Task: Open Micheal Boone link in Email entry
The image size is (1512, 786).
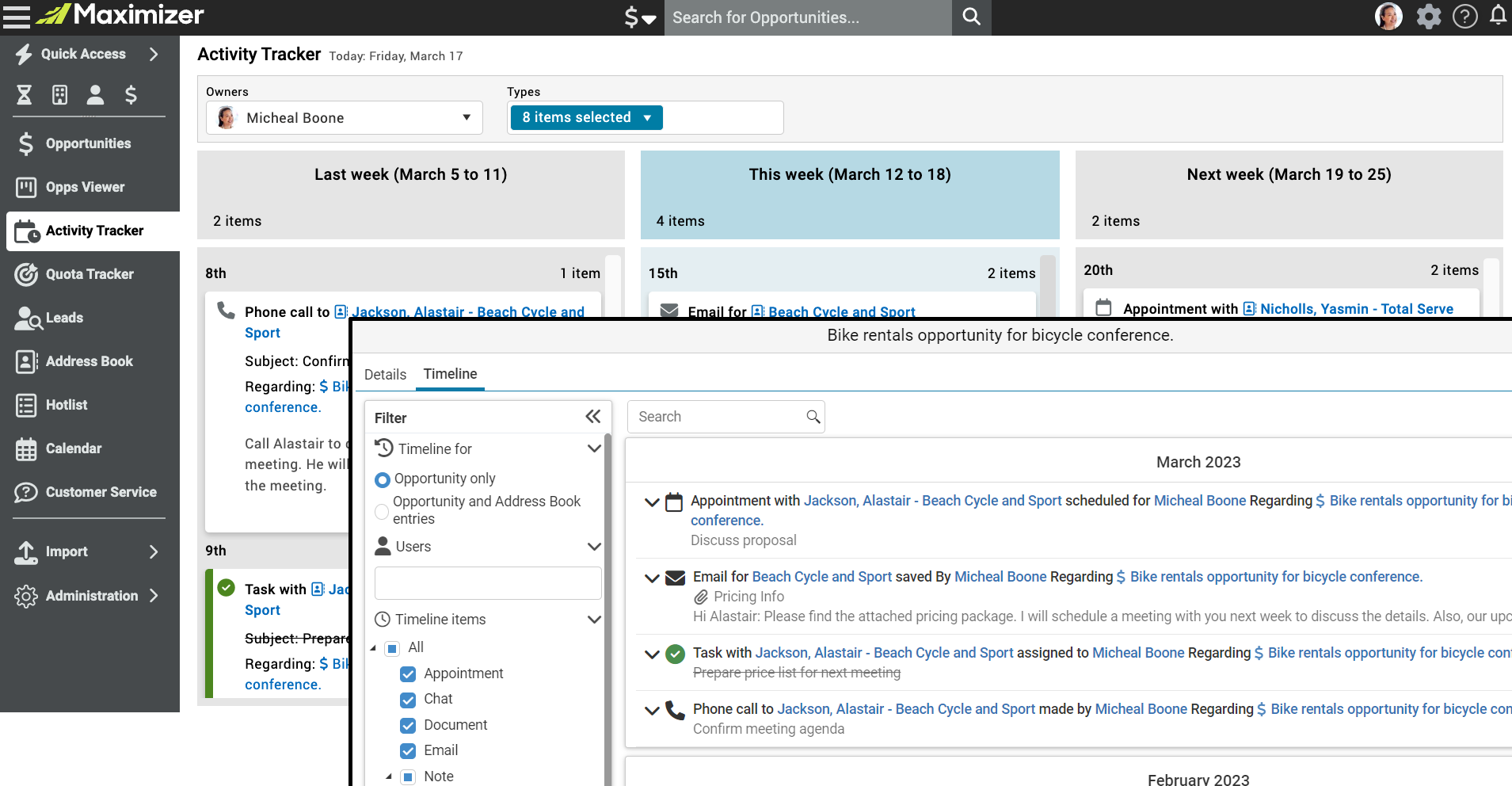Action: [1000, 577]
